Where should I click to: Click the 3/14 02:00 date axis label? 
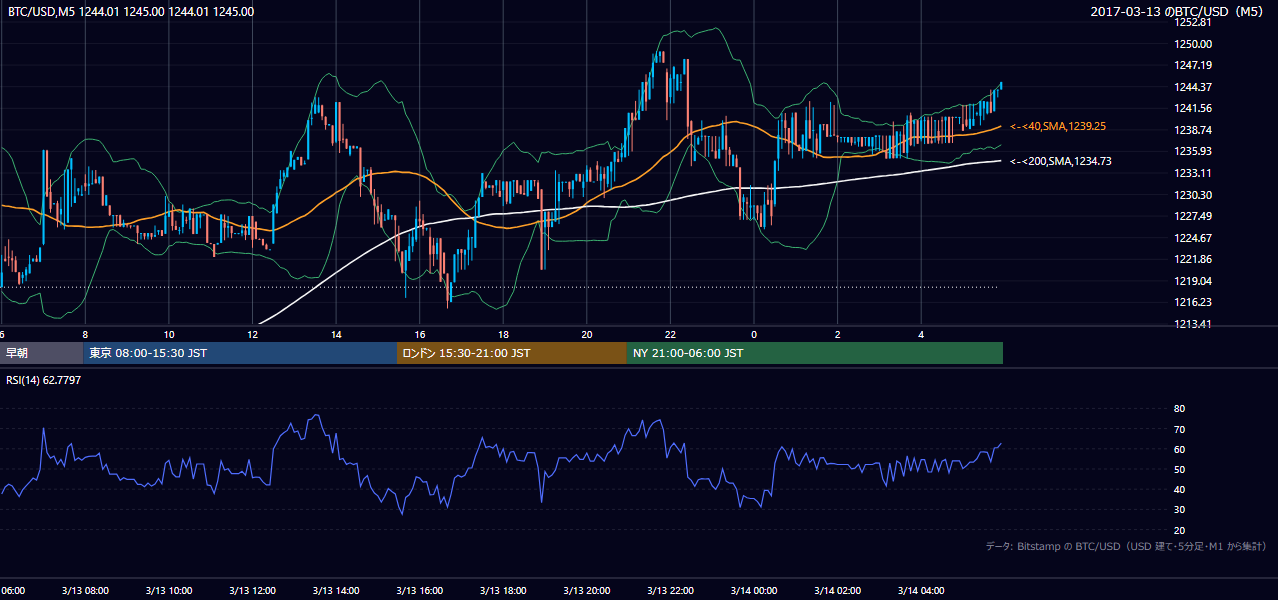(x=838, y=590)
